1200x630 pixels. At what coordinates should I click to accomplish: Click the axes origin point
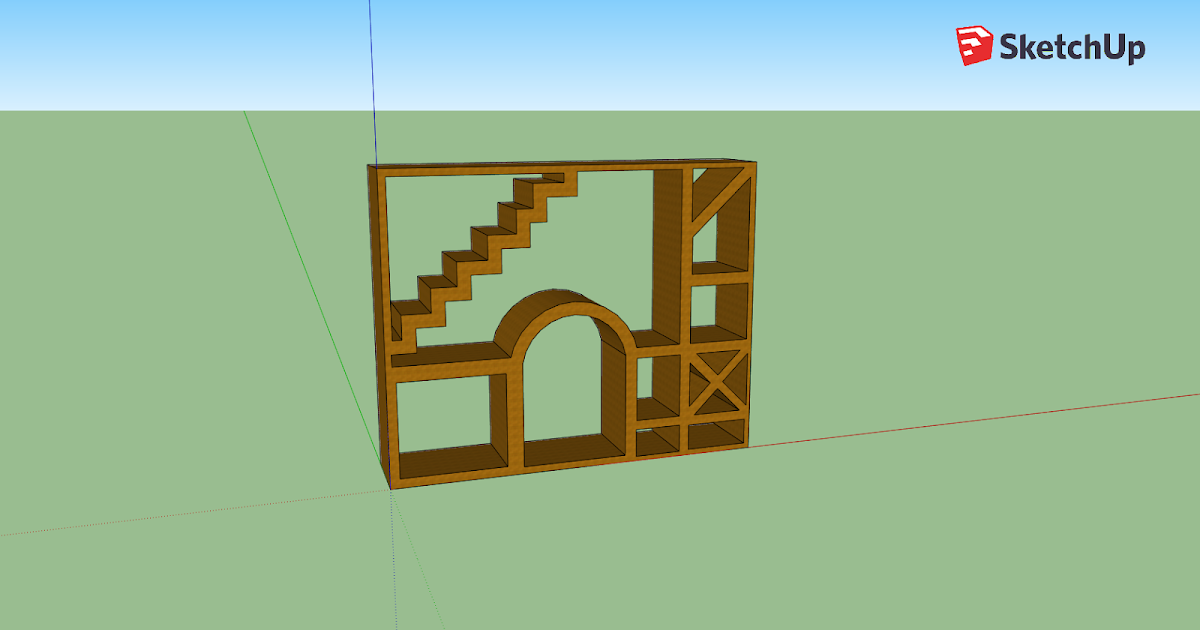[x=390, y=487]
